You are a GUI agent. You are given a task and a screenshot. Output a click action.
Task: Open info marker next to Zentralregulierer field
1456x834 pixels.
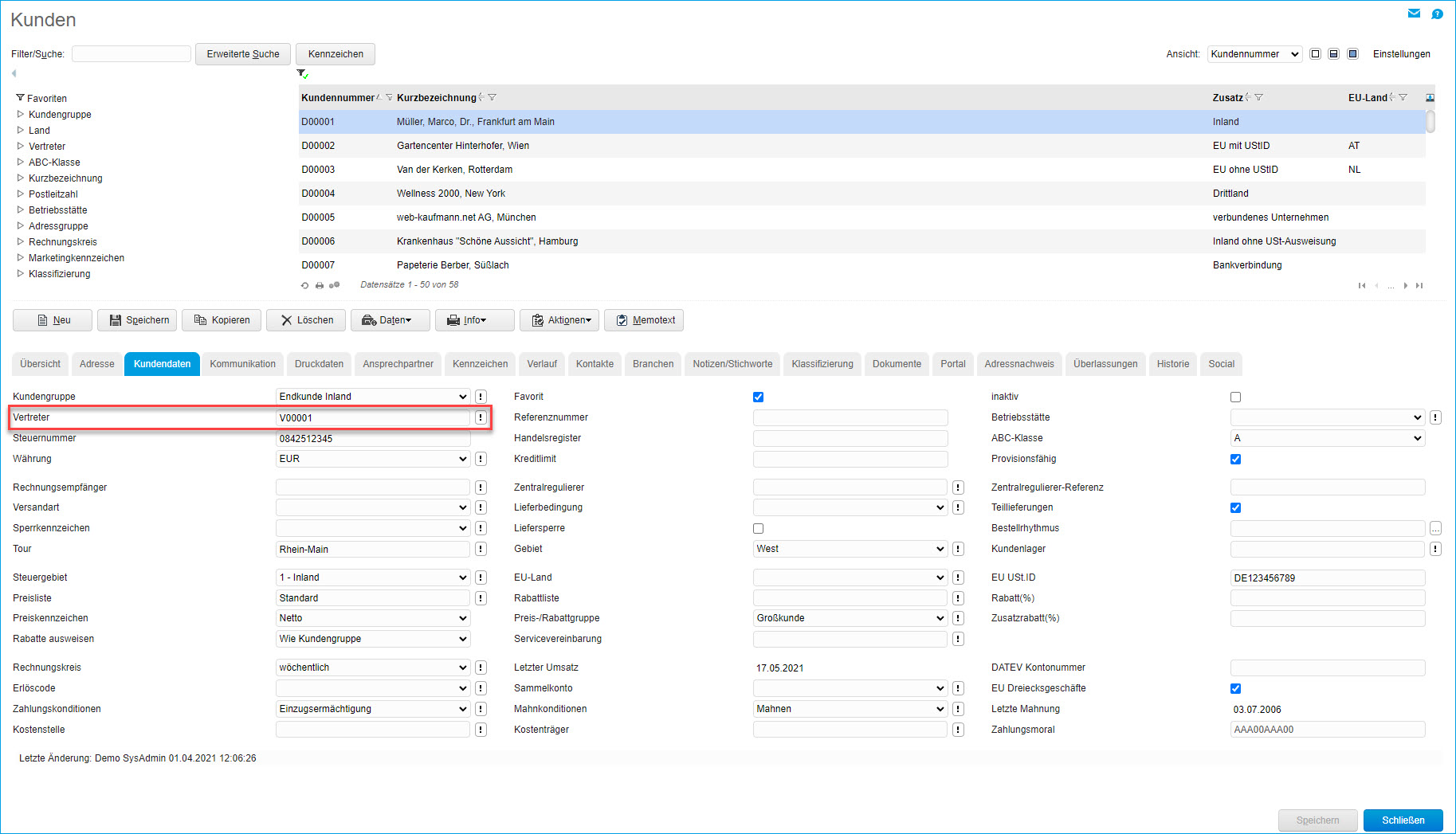click(x=958, y=487)
